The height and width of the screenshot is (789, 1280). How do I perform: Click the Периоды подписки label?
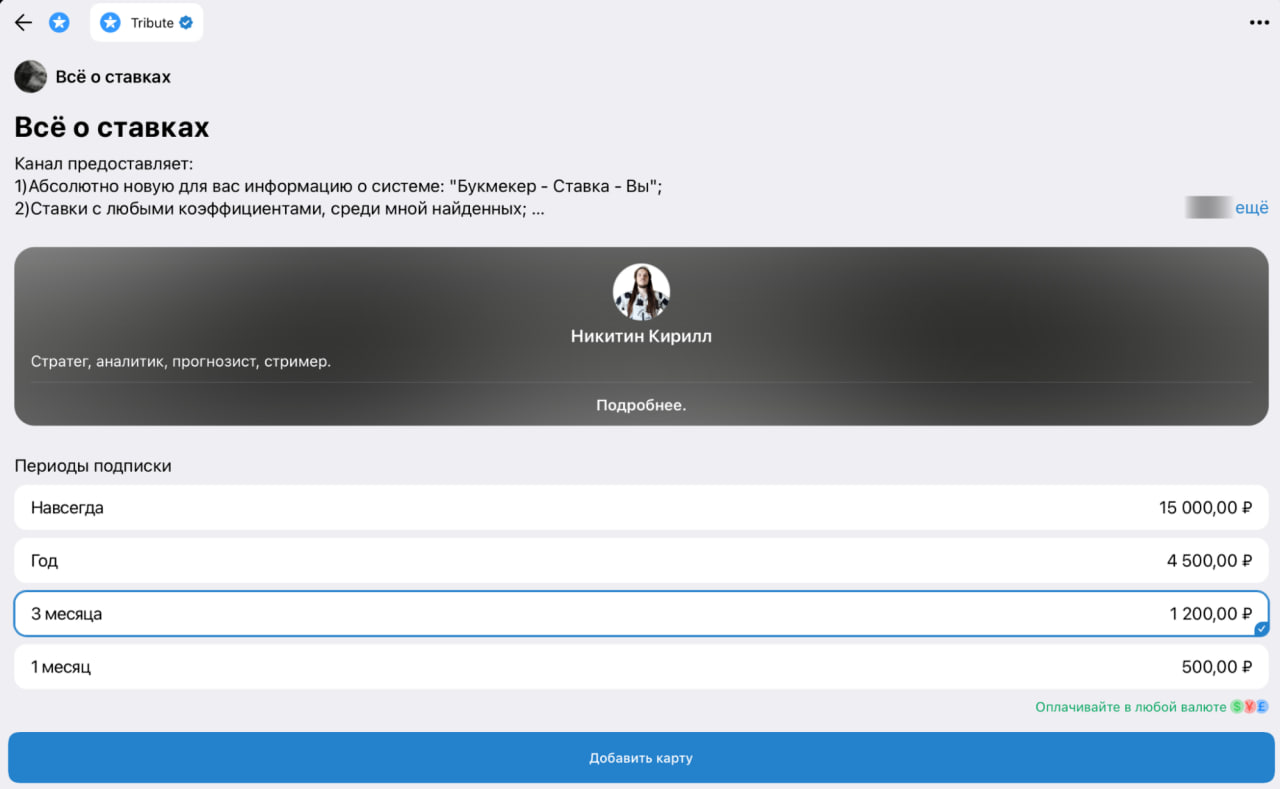pyautogui.click(x=93, y=466)
